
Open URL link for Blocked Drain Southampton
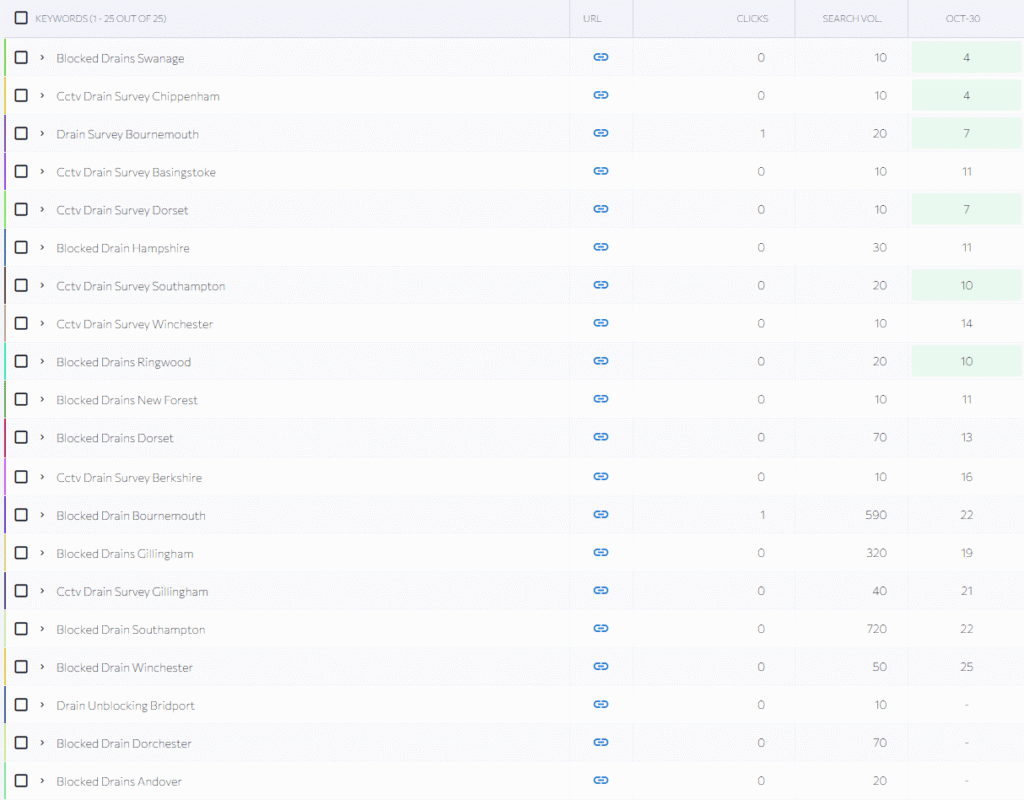coord(601,628)
